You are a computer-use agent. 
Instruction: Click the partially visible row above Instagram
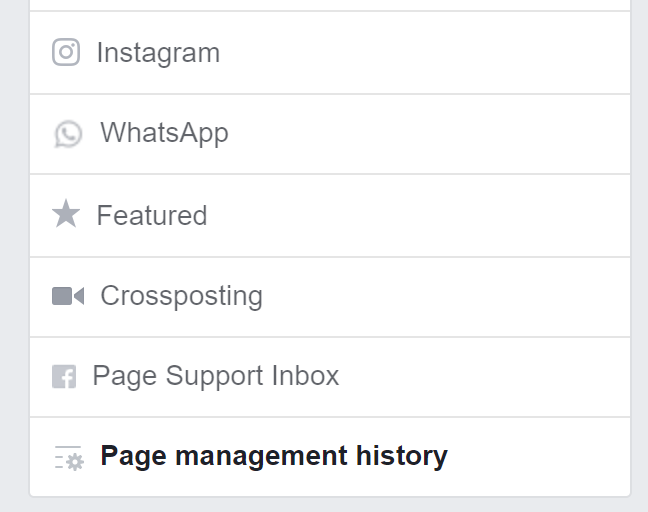coord(330,5)
